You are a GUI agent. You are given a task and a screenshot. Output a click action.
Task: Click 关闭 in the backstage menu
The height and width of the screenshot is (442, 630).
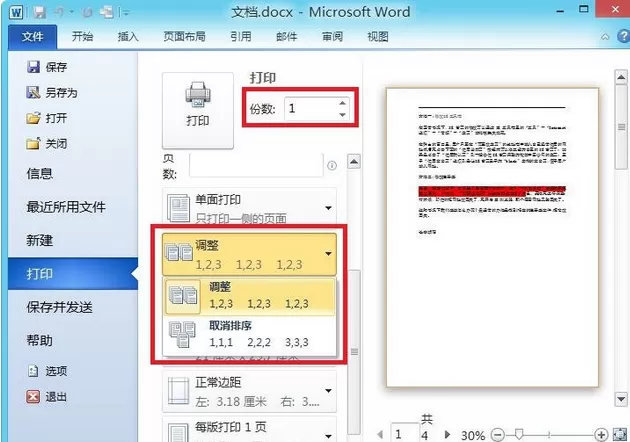pyautogui.click(x=47, y=143)
